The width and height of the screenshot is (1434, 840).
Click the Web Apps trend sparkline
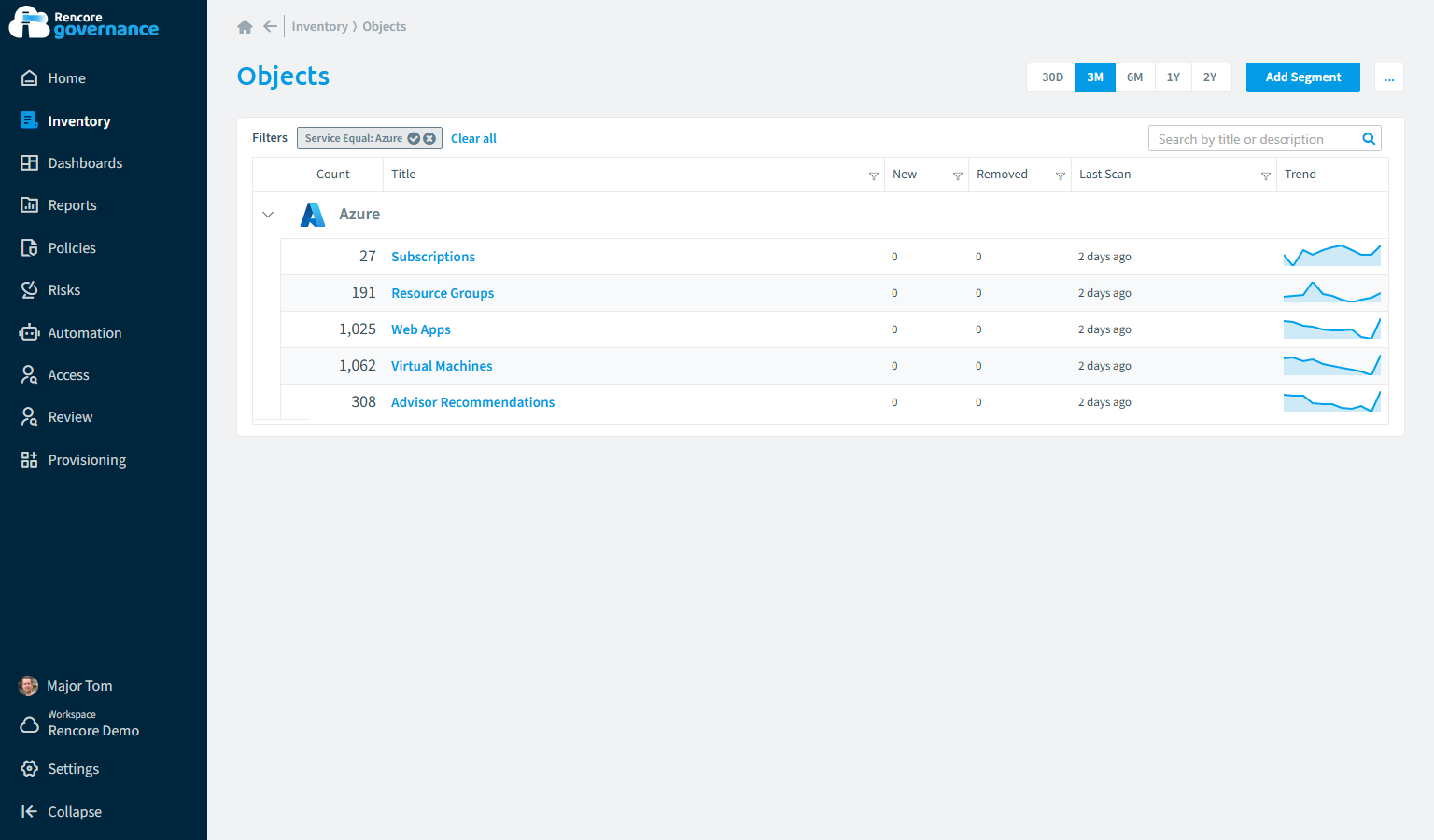(1332, 328)
